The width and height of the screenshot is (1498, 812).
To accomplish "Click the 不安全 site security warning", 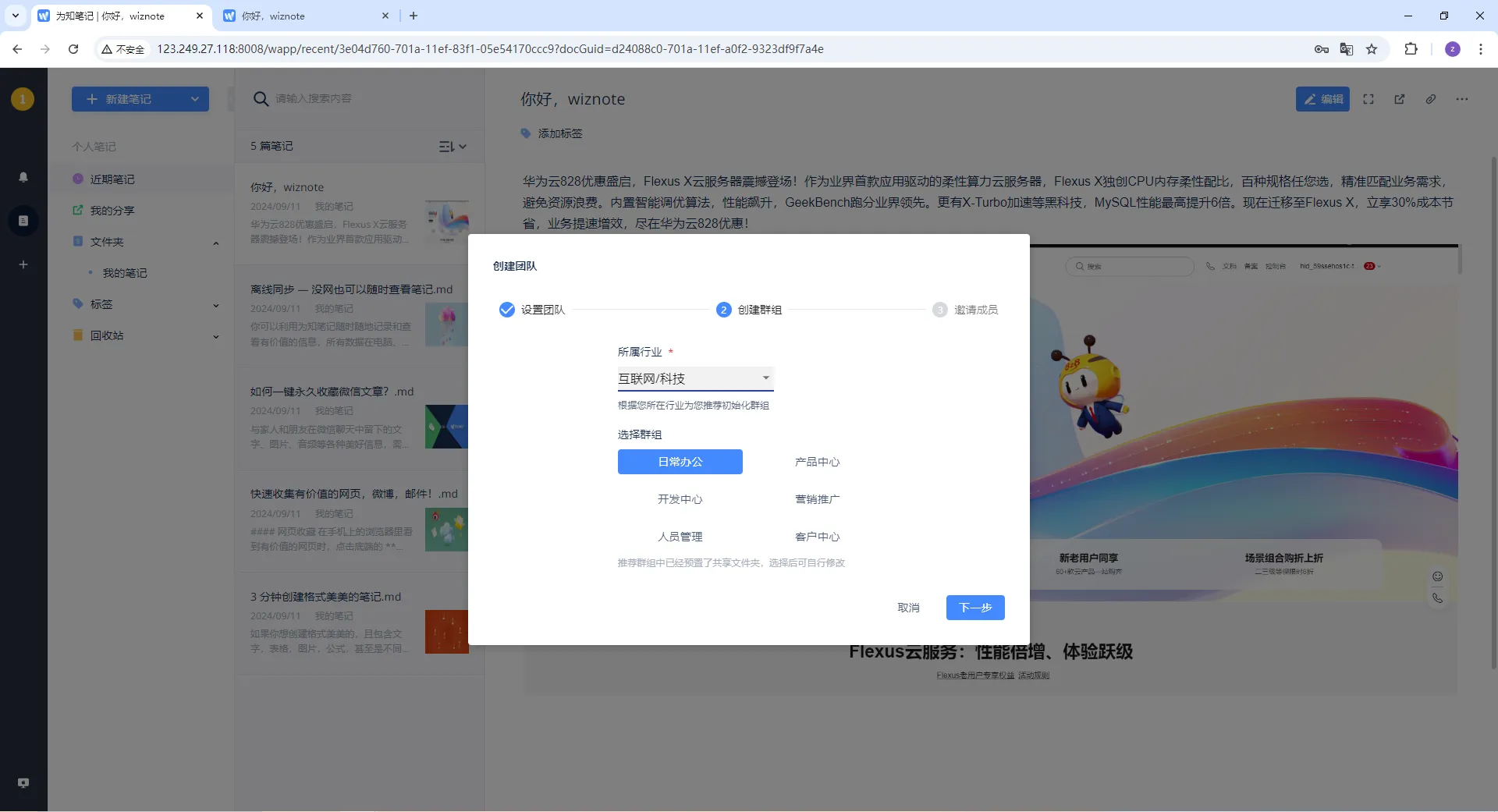I will 123,49.
